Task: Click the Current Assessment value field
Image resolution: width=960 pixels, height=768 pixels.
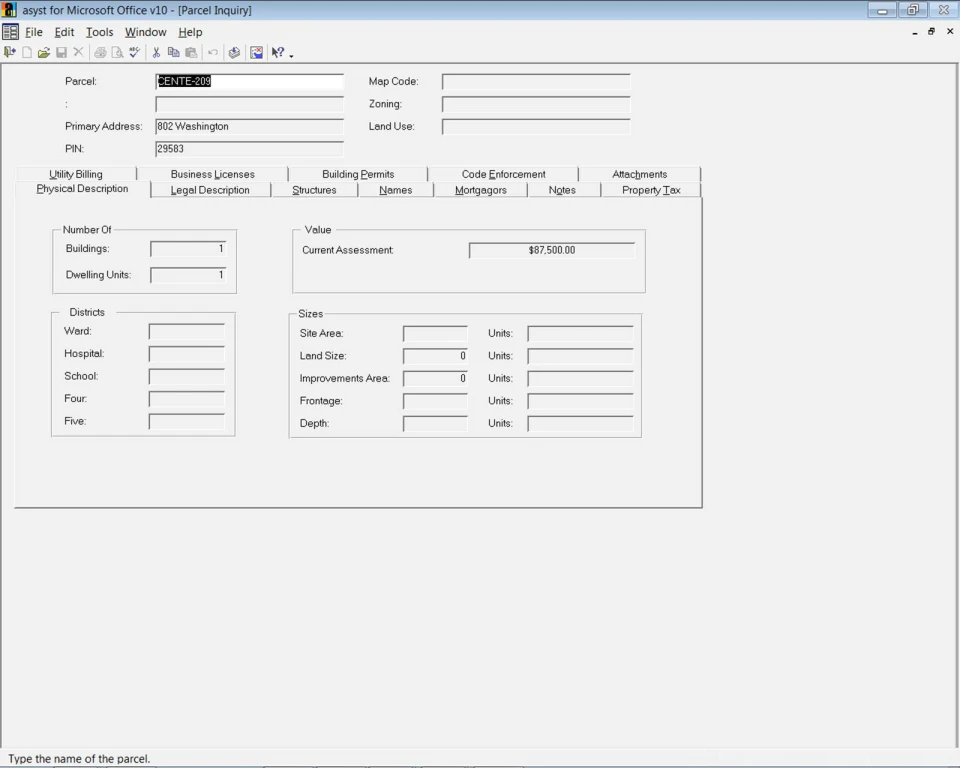Action: (552, 250)
